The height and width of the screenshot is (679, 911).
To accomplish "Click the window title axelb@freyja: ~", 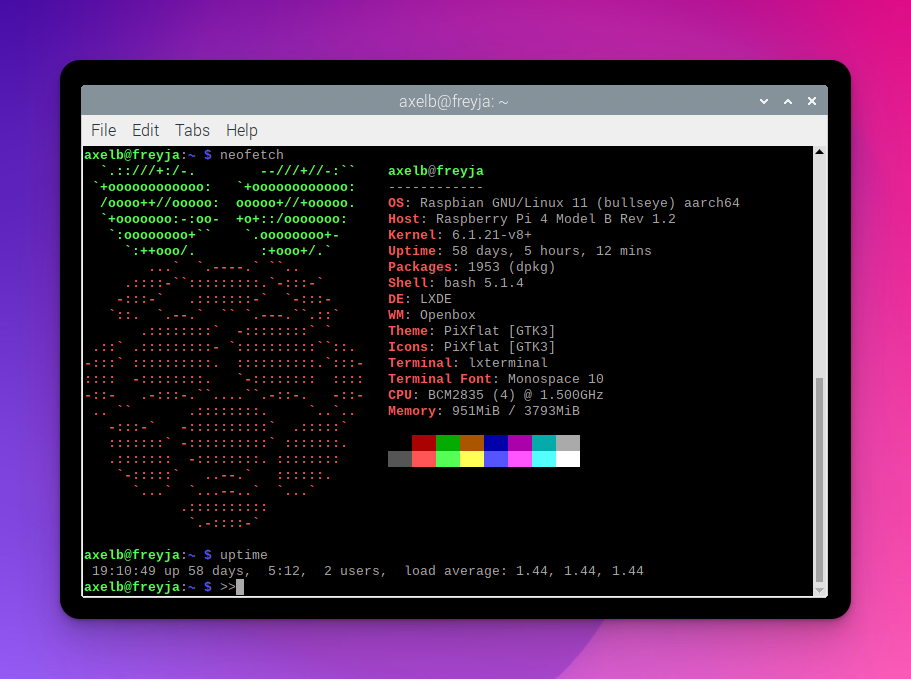I will pos(453,102).
